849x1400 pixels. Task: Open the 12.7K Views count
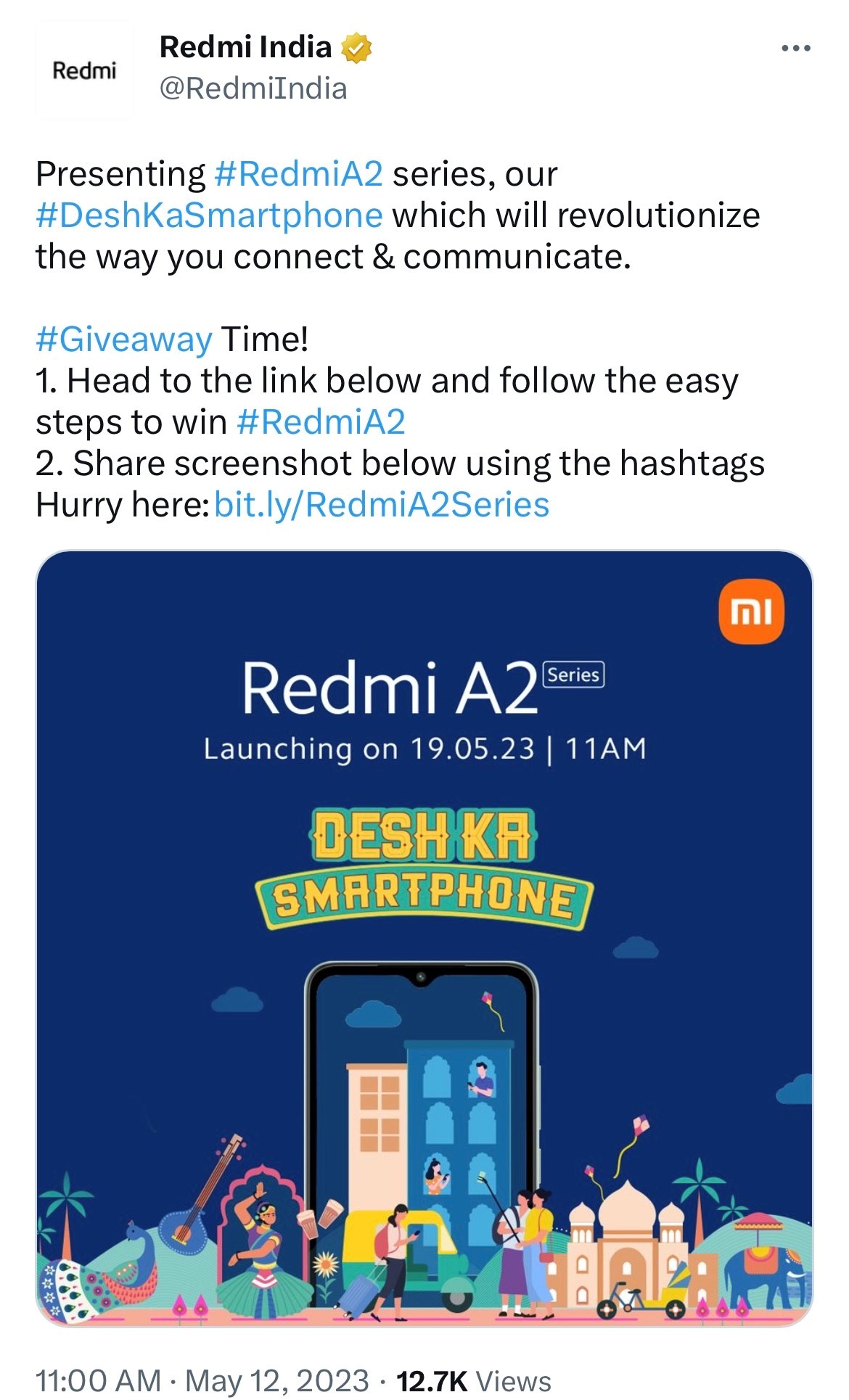point(474,1380)
